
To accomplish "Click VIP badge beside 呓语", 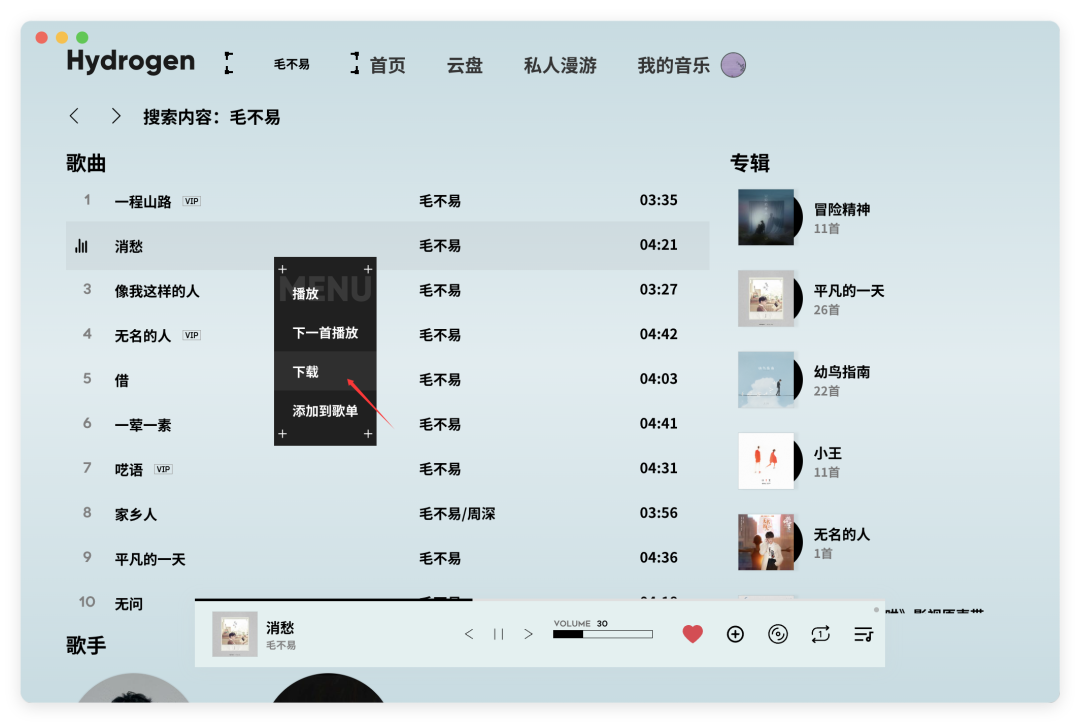I will 163,470.
